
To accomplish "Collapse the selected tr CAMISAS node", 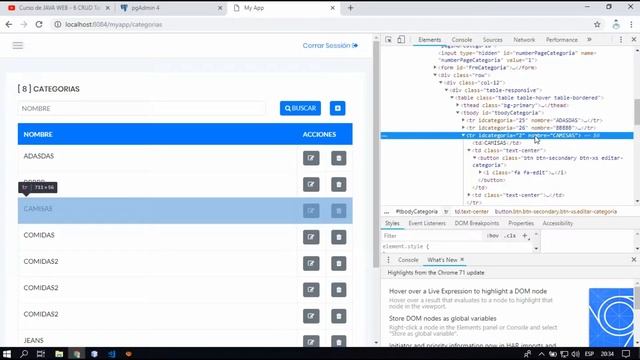I will pos(463,135).
